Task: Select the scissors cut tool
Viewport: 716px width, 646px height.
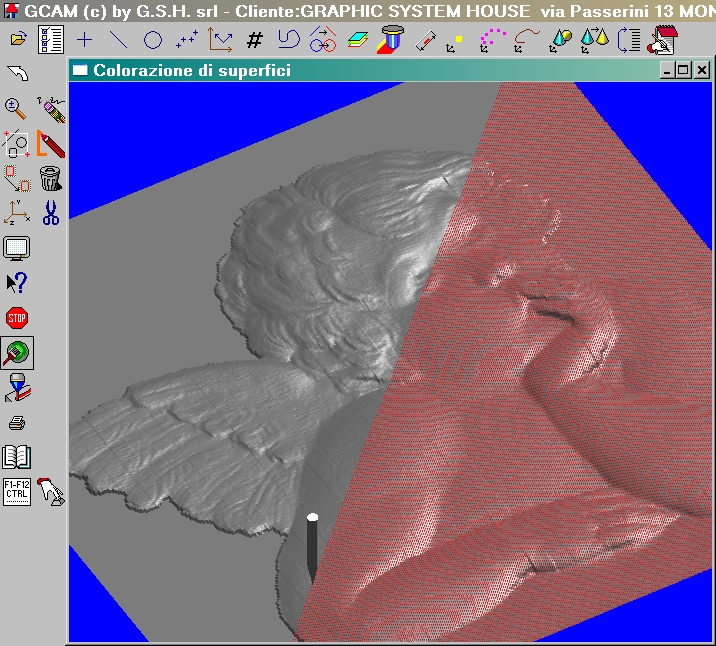Action: 51,213
